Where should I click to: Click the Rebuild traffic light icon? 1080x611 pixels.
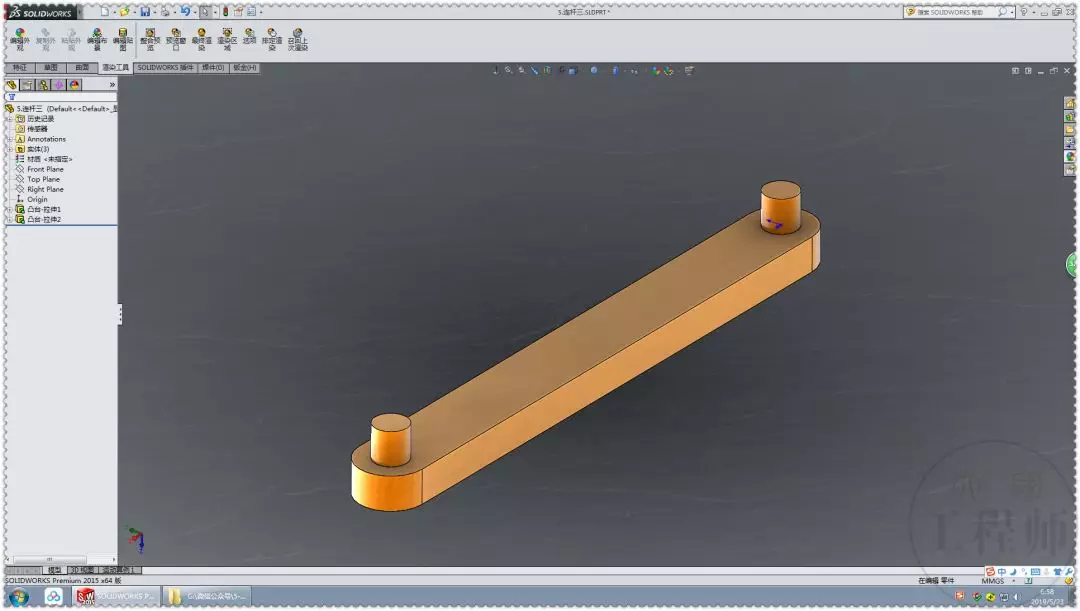click(225, 12)
